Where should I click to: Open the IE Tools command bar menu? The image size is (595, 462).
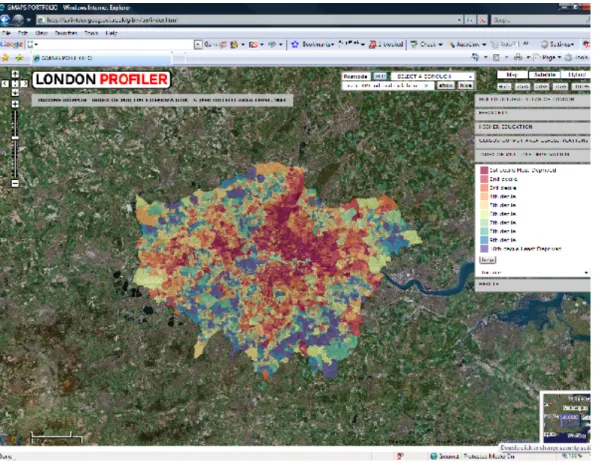pos(577,57)
